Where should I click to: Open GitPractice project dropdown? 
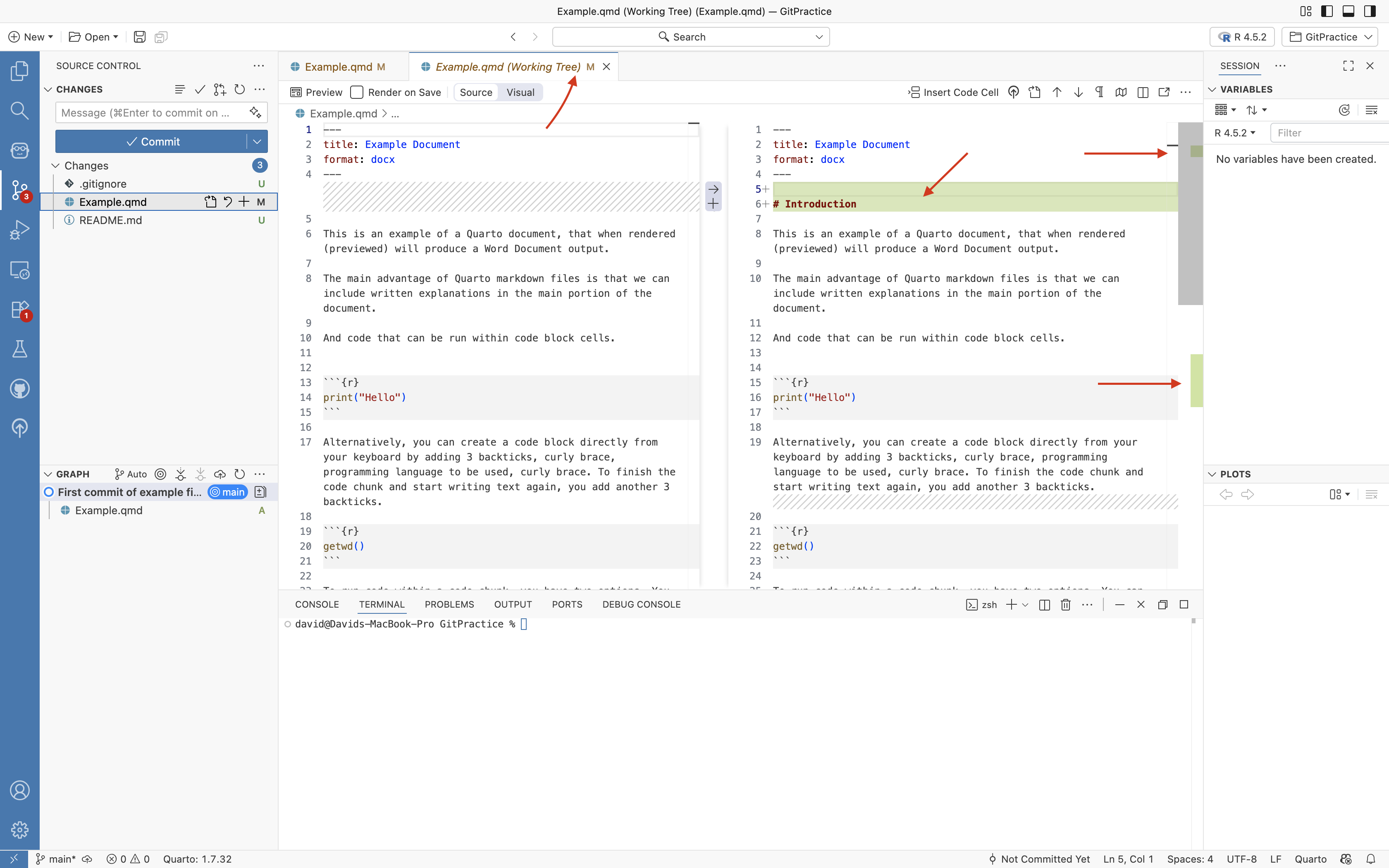pyautogui.click(x=1330, y=37)
